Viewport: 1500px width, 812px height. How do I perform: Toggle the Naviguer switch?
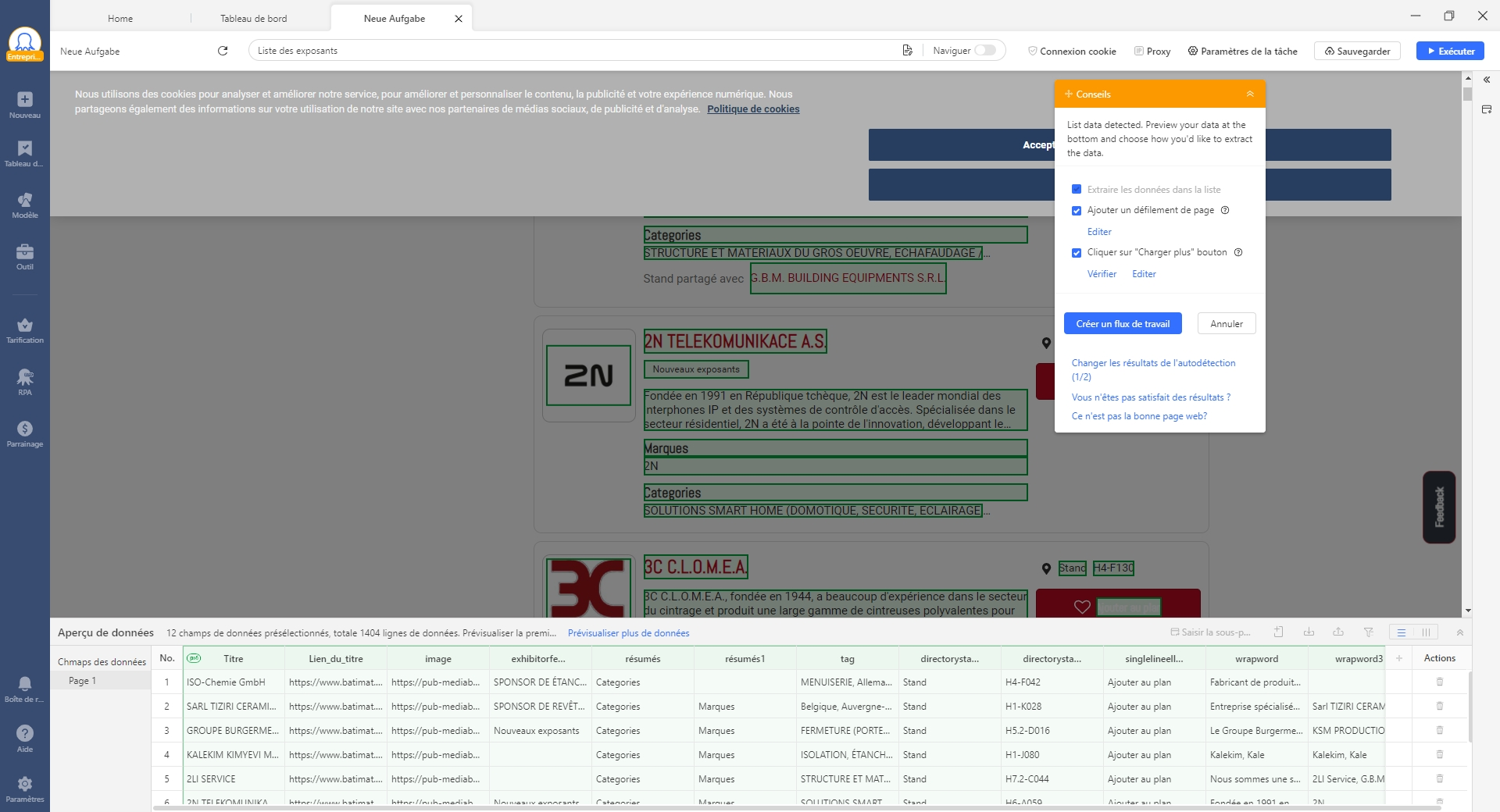point(985,51)
